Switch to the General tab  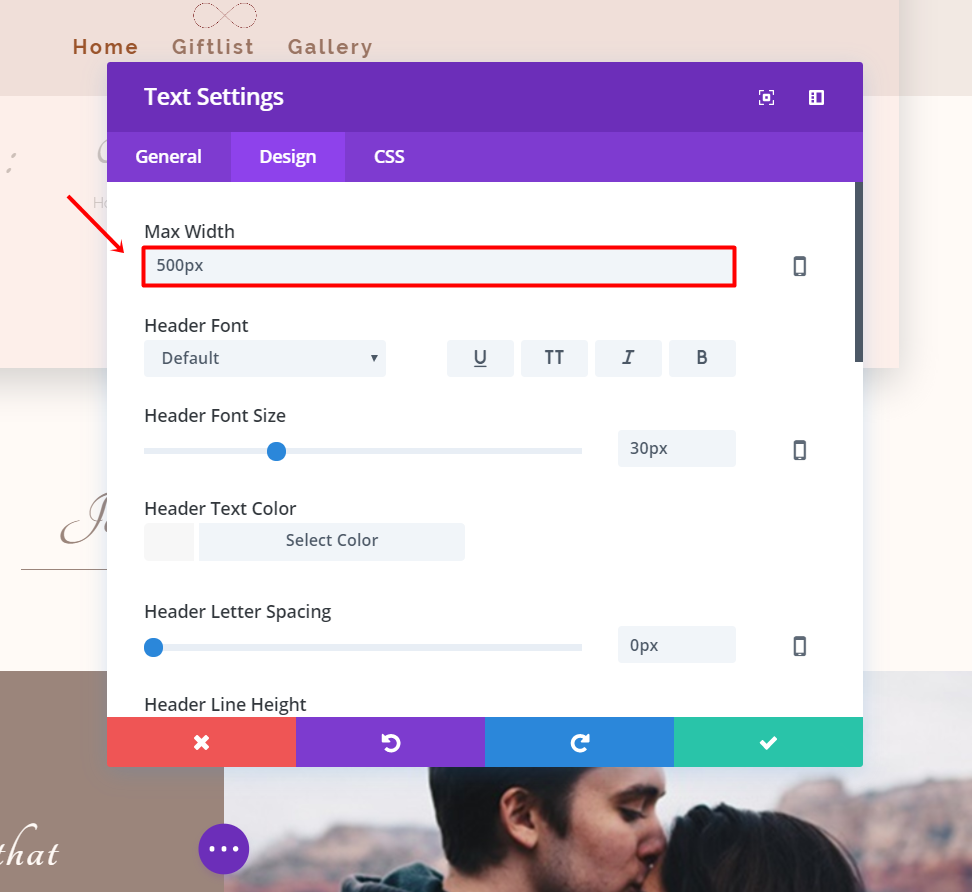(169, 156)
